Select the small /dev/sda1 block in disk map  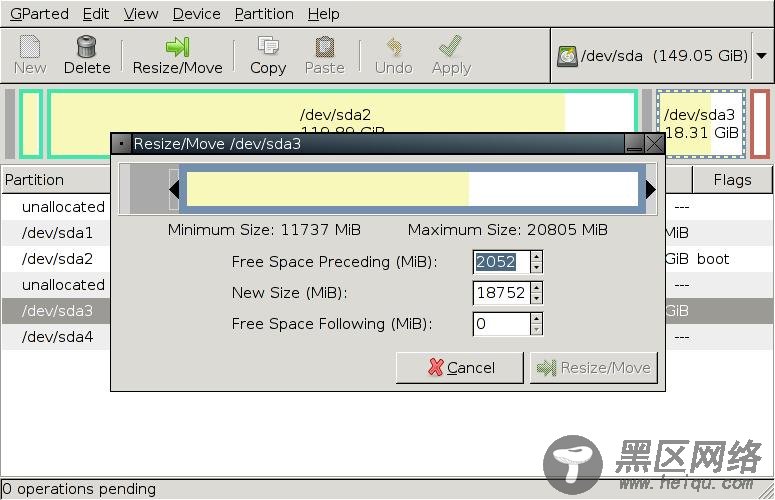click(31, 124)
